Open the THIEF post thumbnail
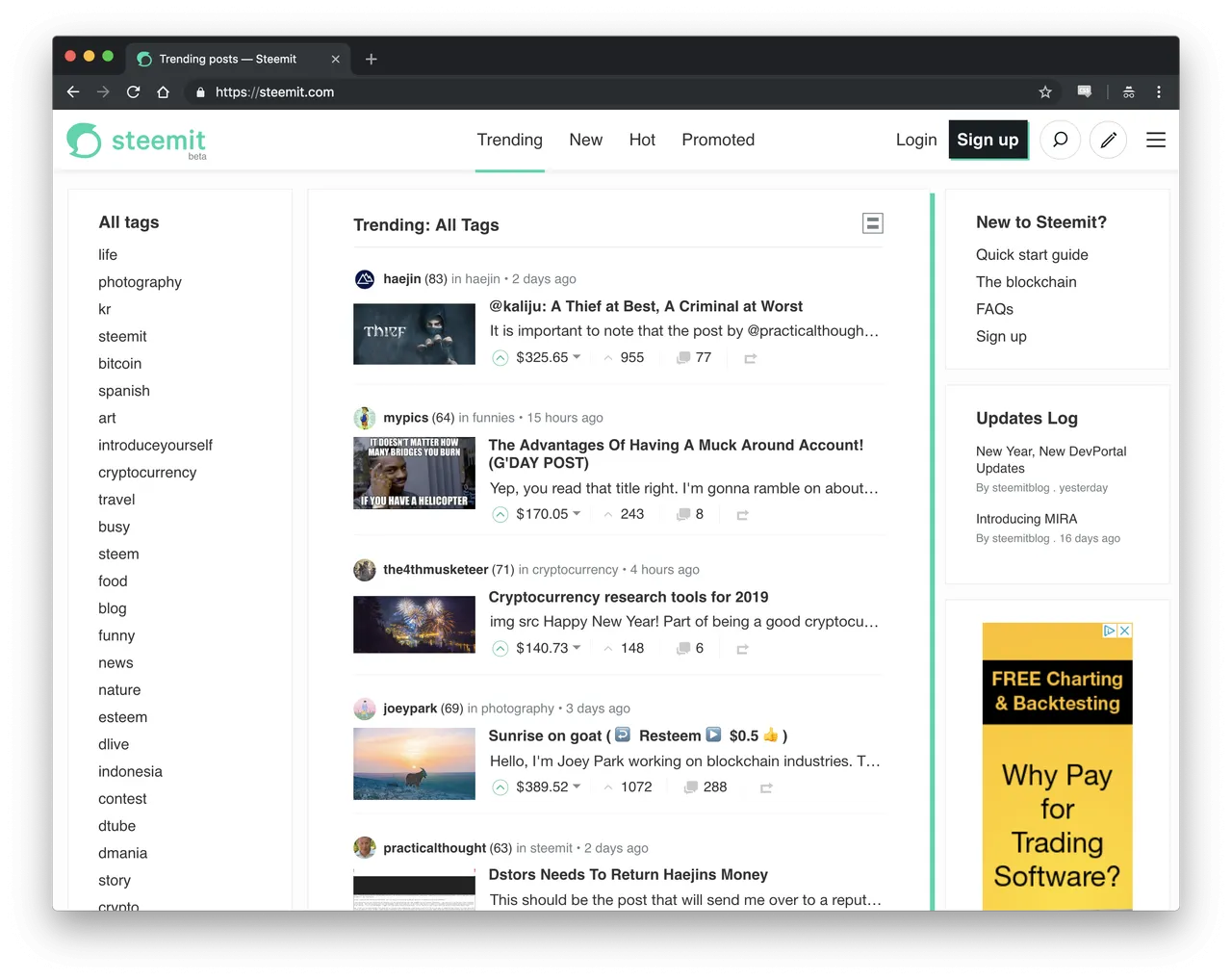Screen dimensions: 1232x980 point(414,334)
